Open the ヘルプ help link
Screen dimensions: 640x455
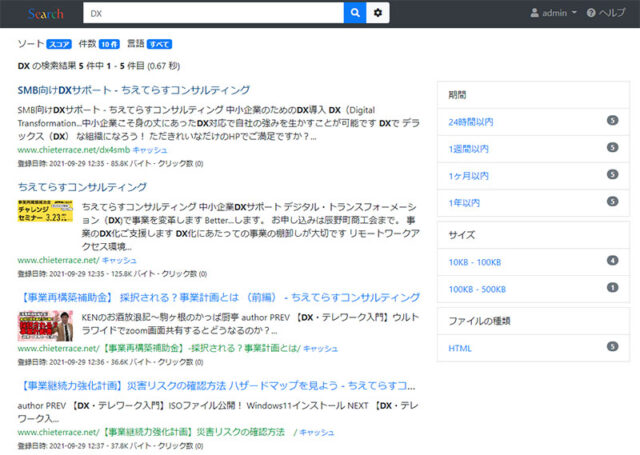(606, 13)
